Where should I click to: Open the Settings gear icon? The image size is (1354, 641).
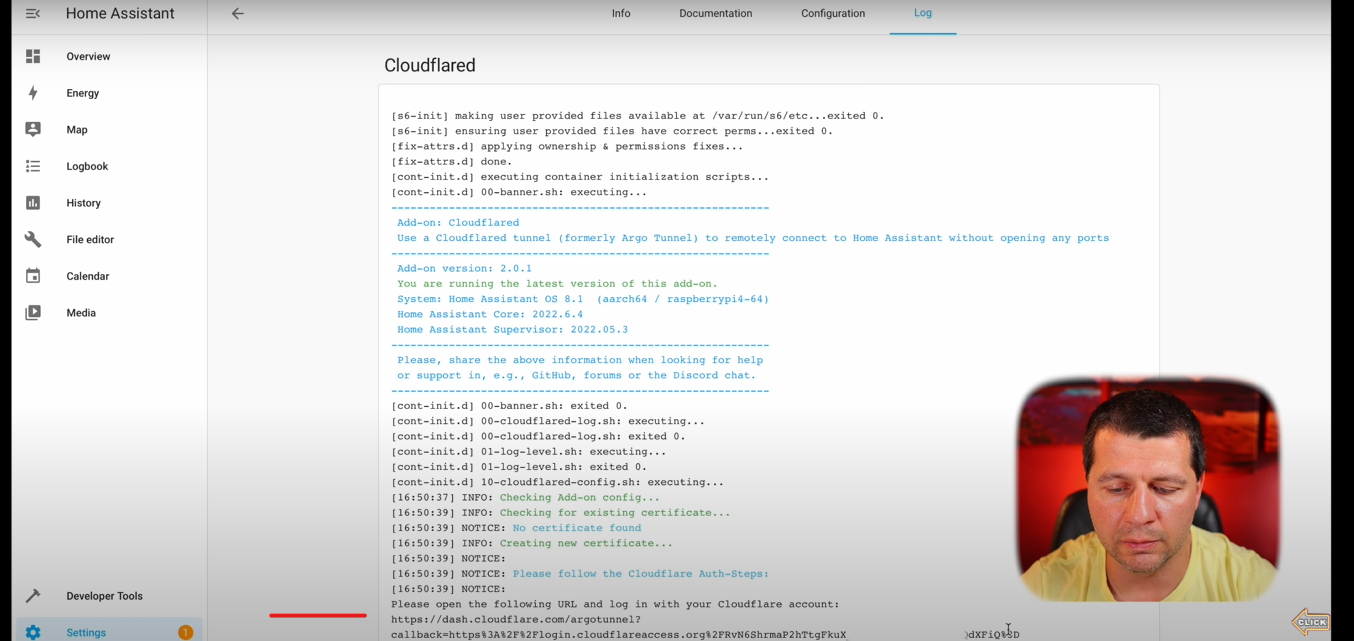click(x=33, y=633)
